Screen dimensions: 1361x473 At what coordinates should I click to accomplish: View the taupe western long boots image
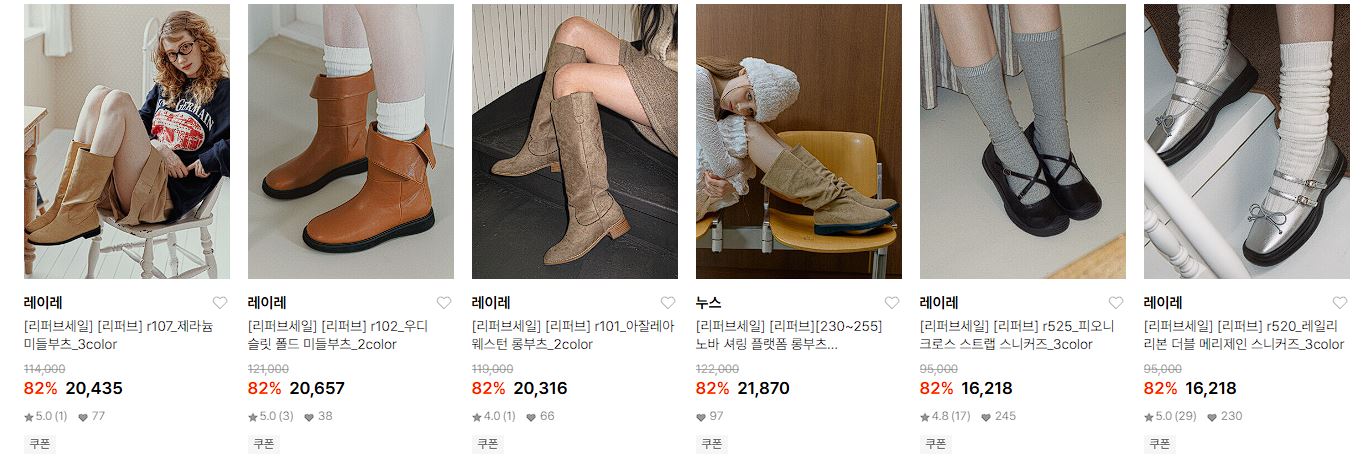[575, 141]
